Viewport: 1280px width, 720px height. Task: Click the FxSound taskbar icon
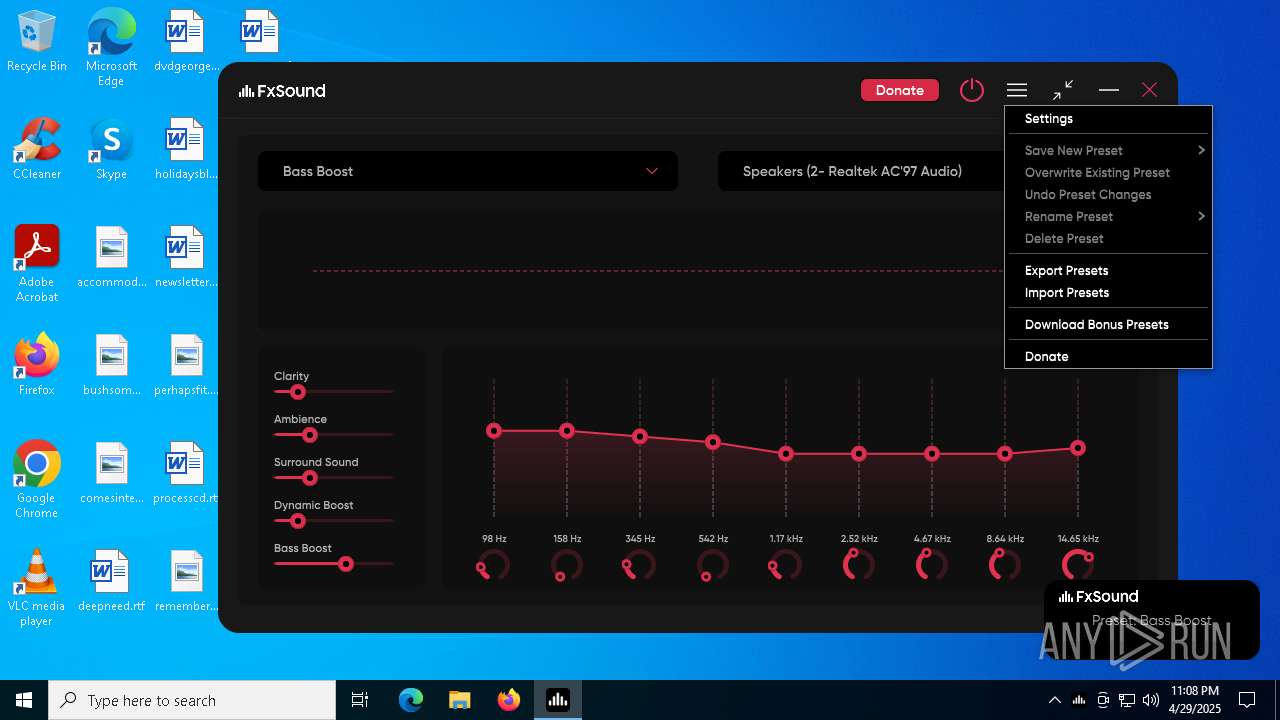tap(557, 700)
